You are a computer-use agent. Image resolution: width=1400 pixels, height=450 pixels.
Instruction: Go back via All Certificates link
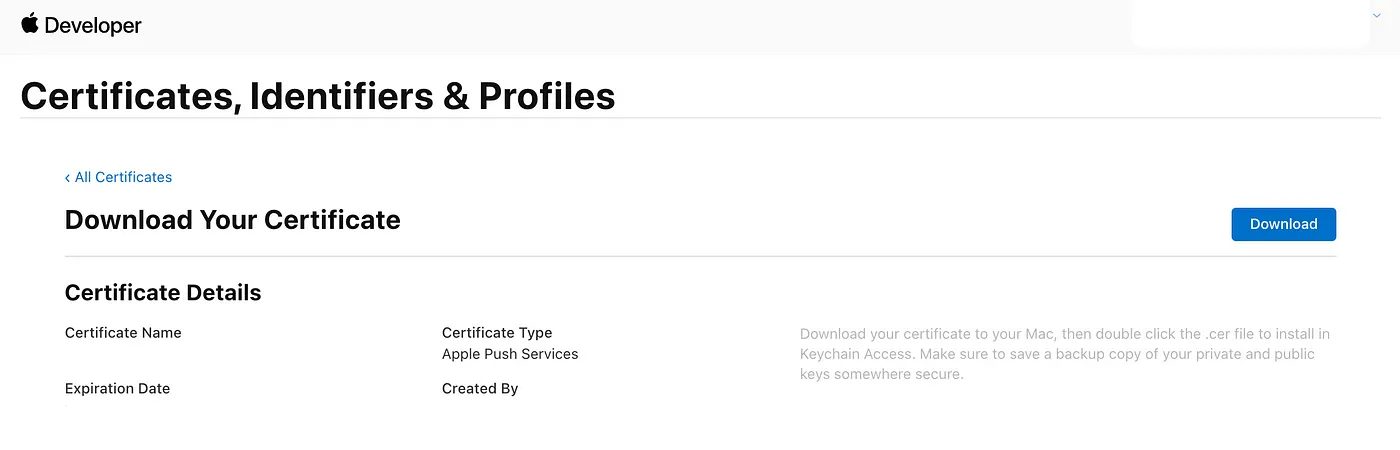pos(123,177)
